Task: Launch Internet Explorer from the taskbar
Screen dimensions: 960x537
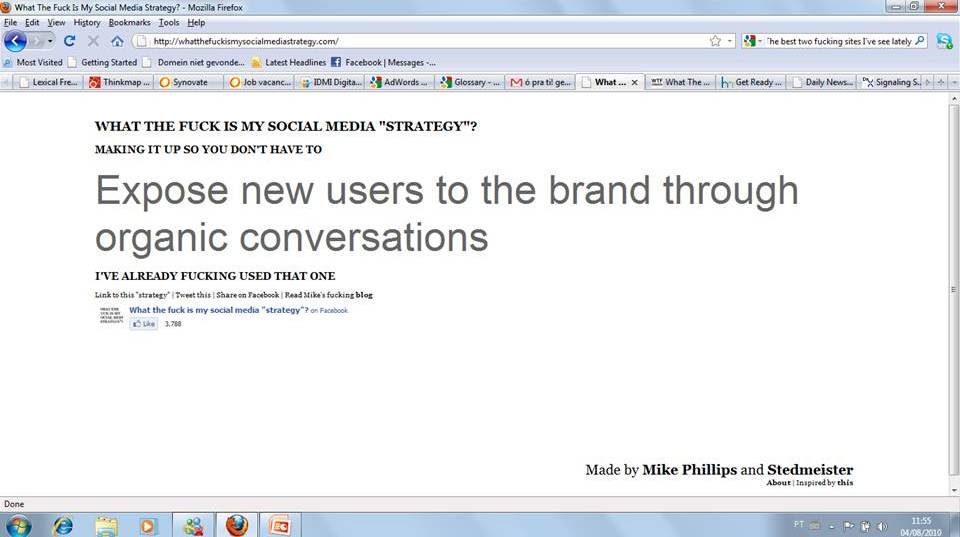Action: tap(63, 526)
